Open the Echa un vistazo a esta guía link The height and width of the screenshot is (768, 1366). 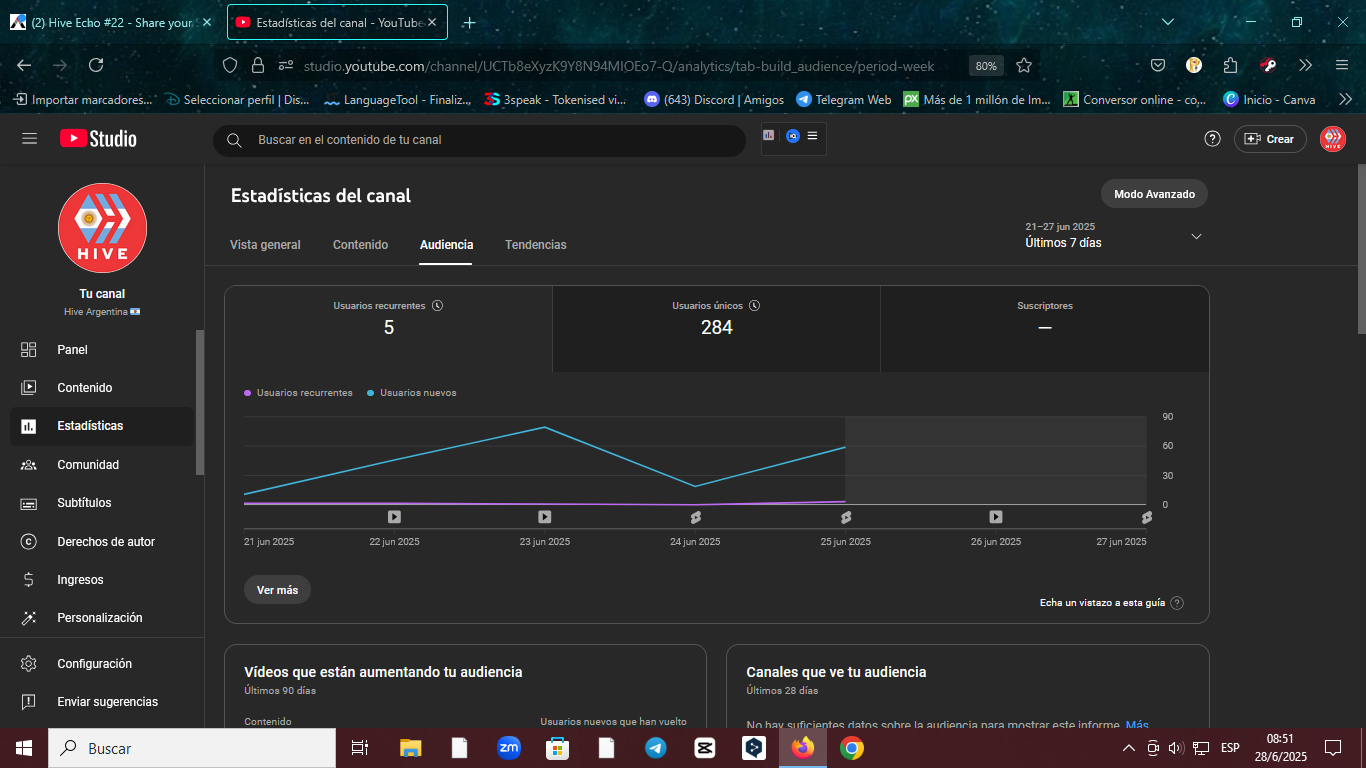[x=1102, y=603]
